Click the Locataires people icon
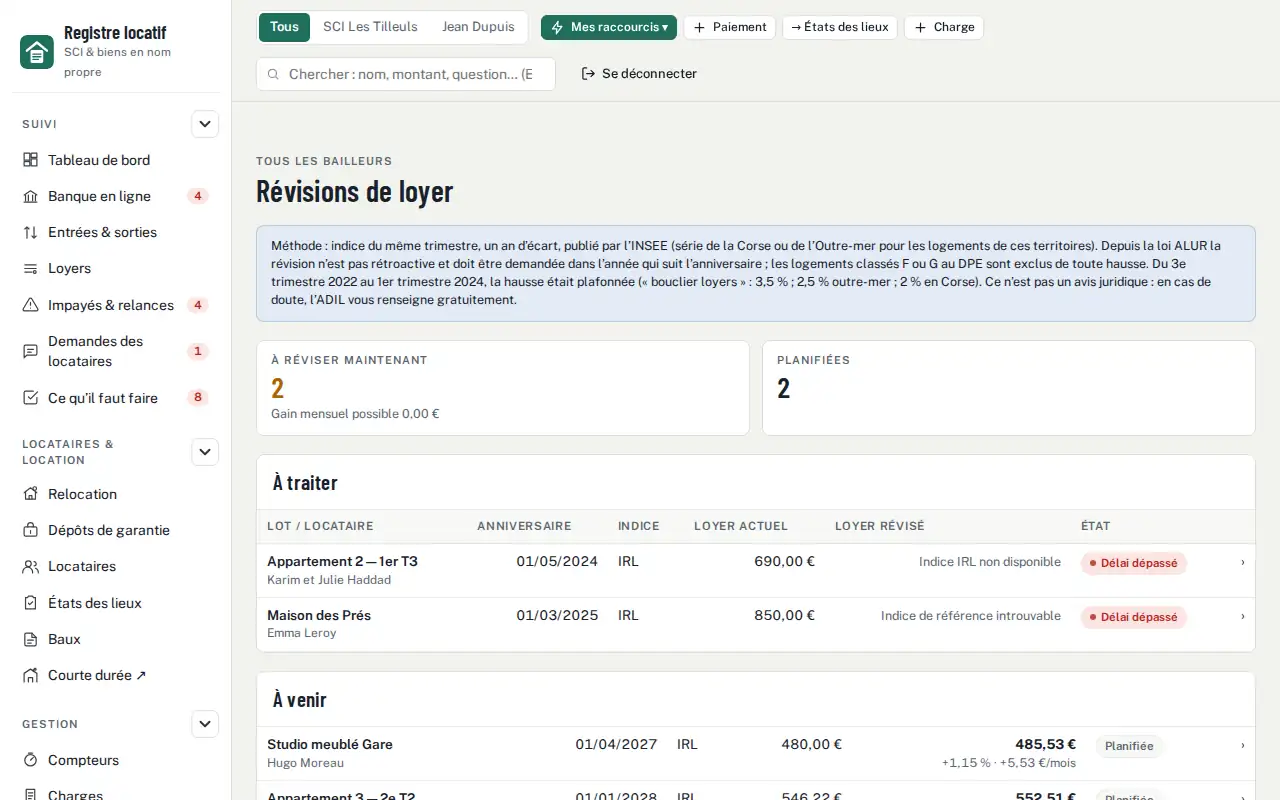 (30, 566)
